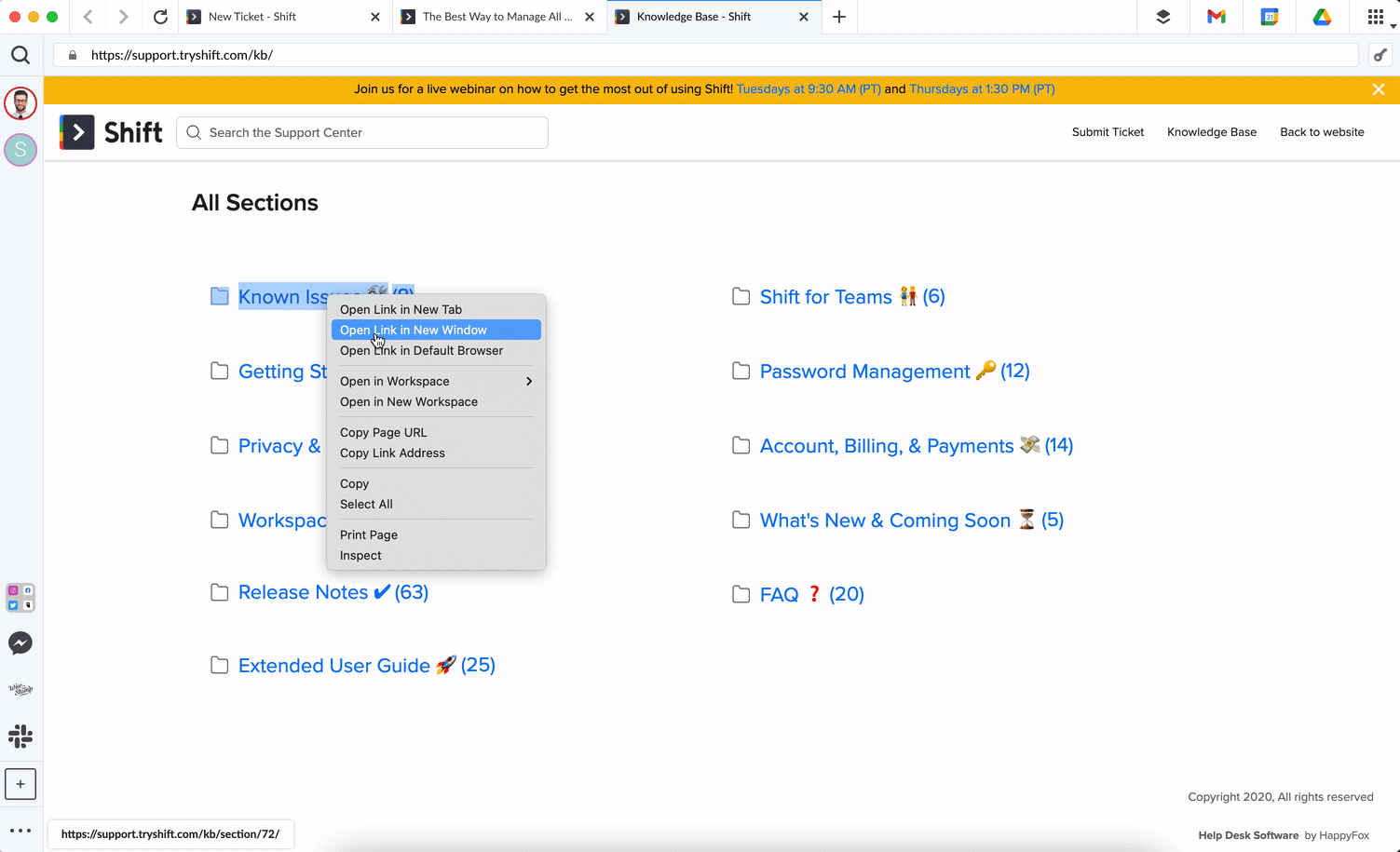Close the Knowledge Base - Shift tab
1400x852 pixels.
[x=804, y=17]
